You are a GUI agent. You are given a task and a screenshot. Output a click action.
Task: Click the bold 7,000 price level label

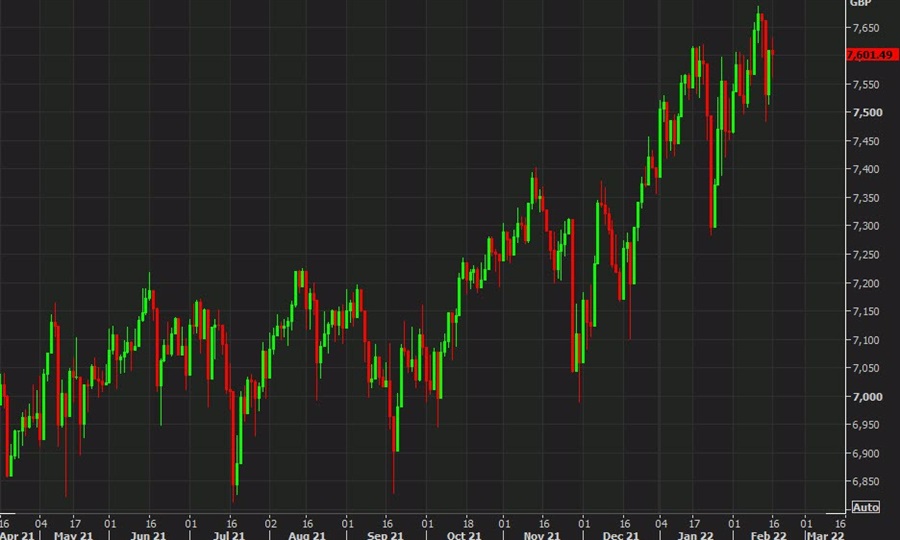click(867, 397)
